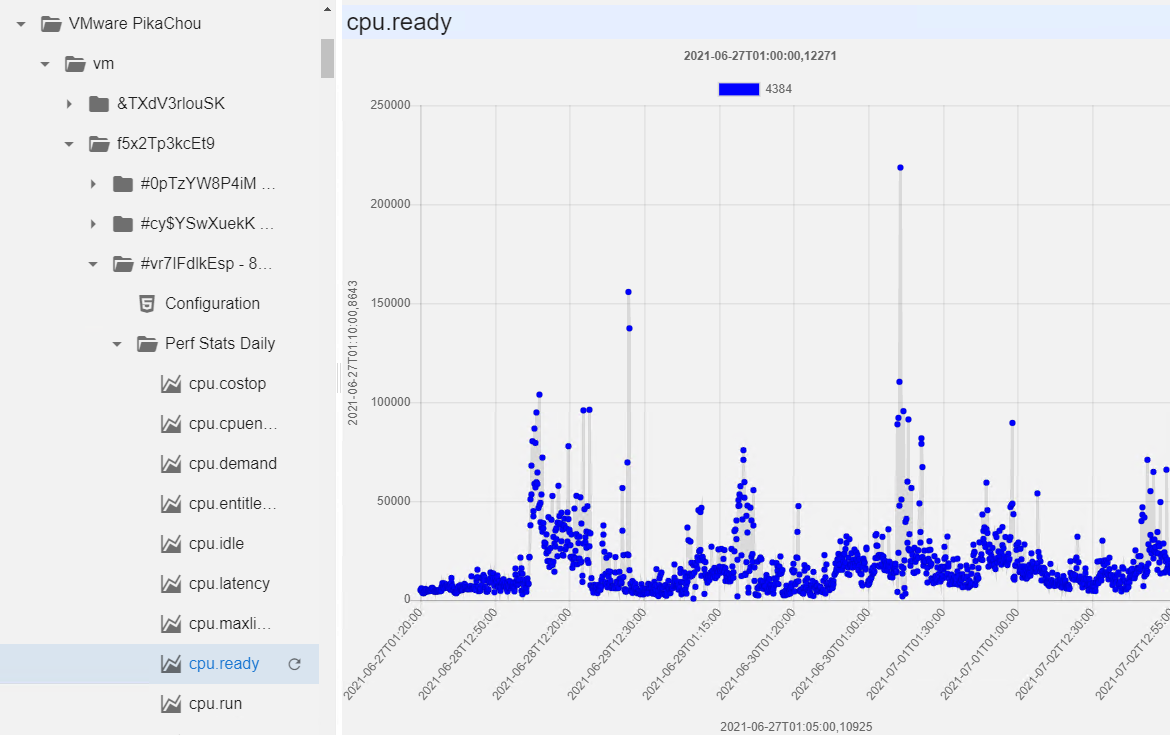
Task: Click the cpu.ready chart title
Action: [x=399, y=22]
